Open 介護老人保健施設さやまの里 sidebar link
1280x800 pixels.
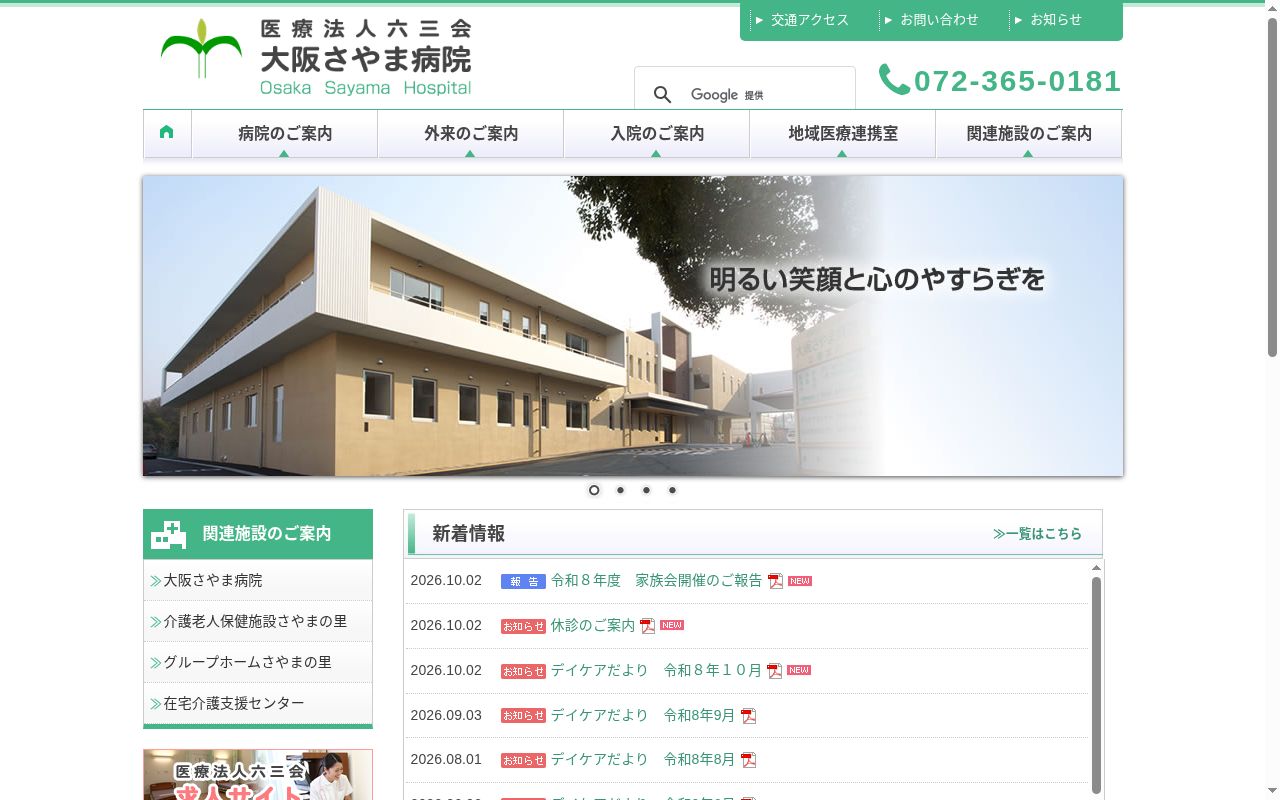coord(258,621)
